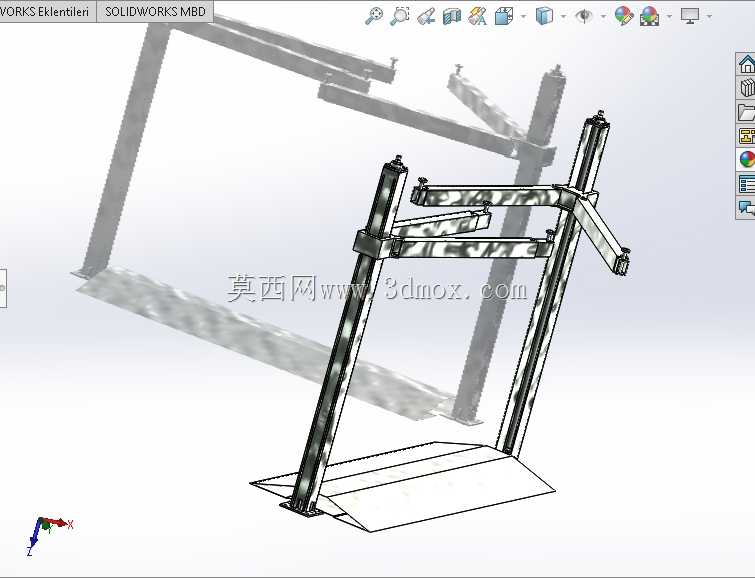The width and height of the screenshot is (755, 578).
Task: Open the Custom Properties task pane
Action: click(746, 184)
